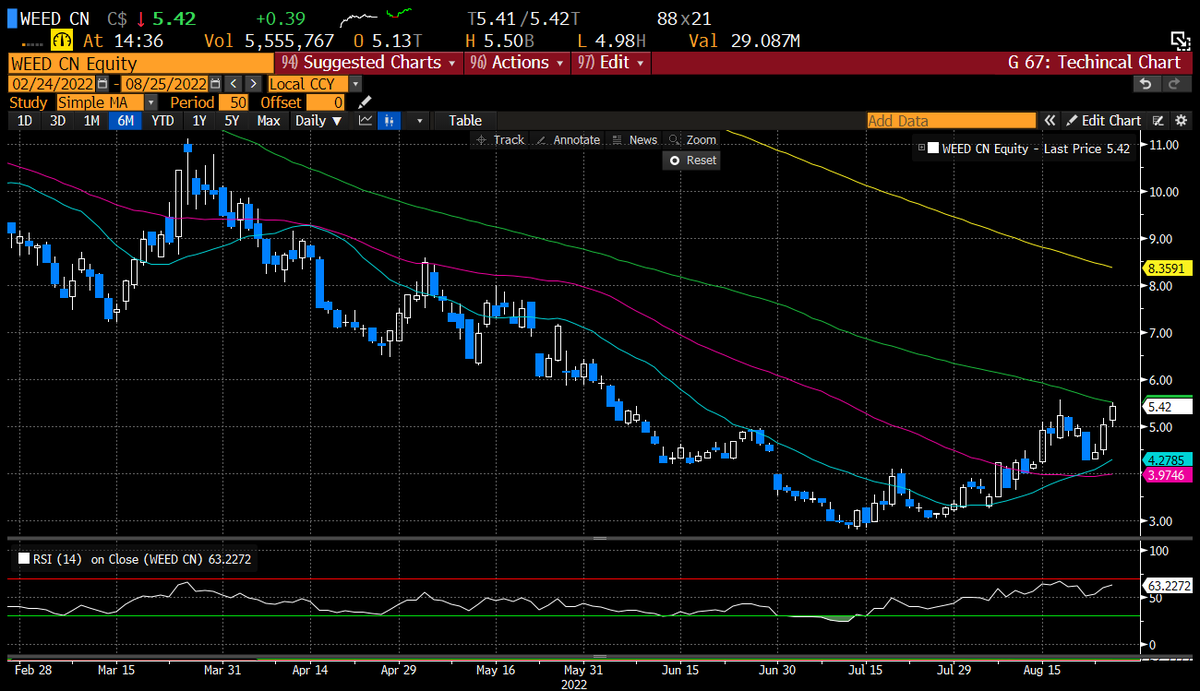Activate the Zoom tool
This screenshot has height=691, width=1200.
point(693,140)
